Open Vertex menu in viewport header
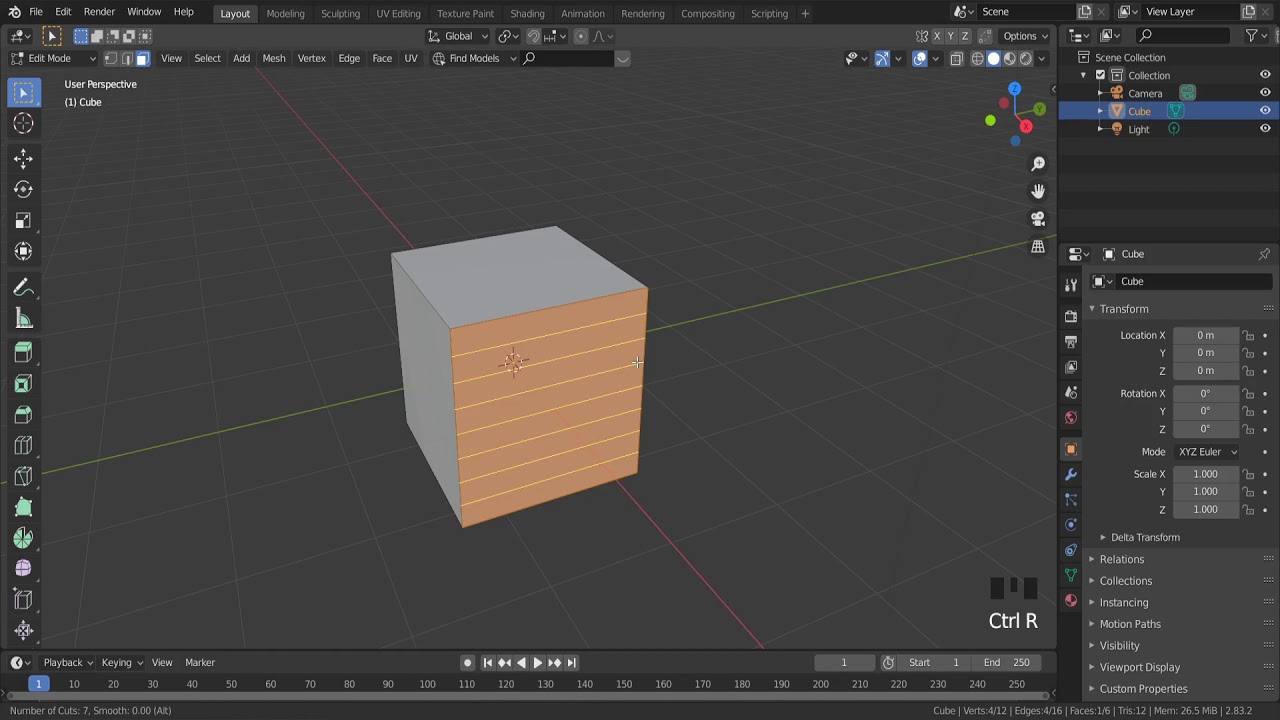1280x720 pixels. 311,58
